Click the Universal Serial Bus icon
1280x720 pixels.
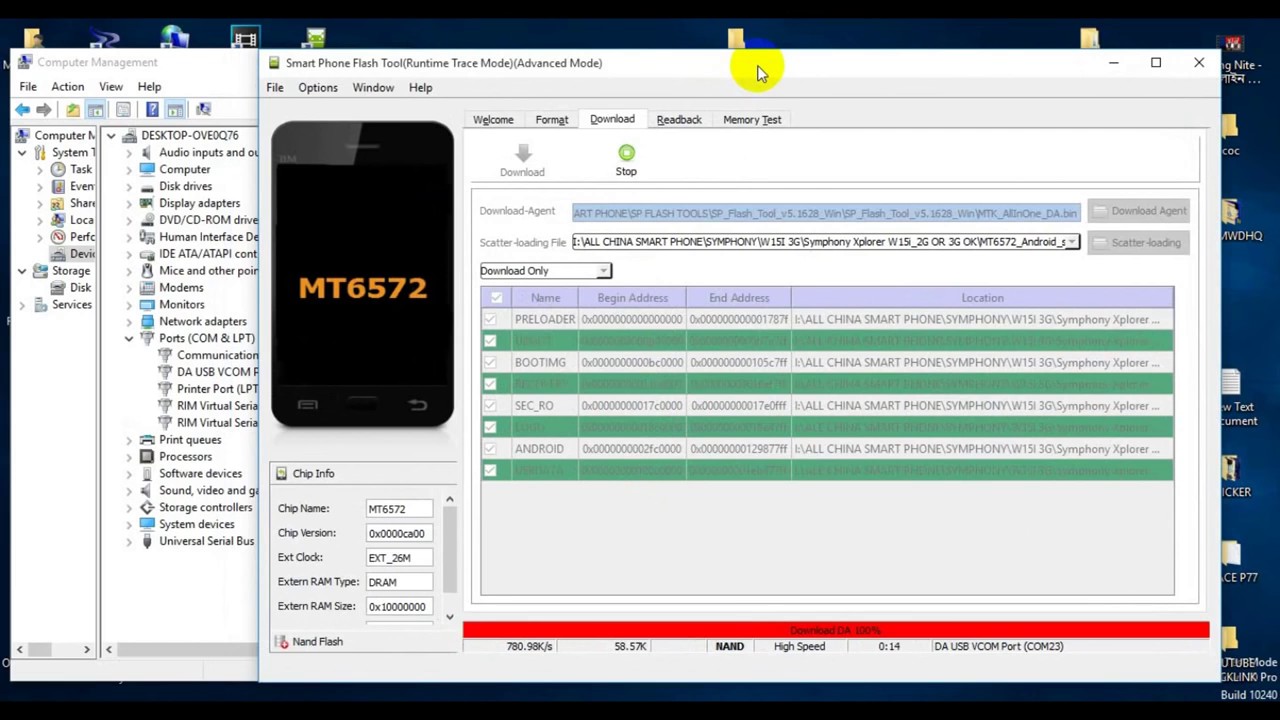pyautogui.click(x=147, y=541)
